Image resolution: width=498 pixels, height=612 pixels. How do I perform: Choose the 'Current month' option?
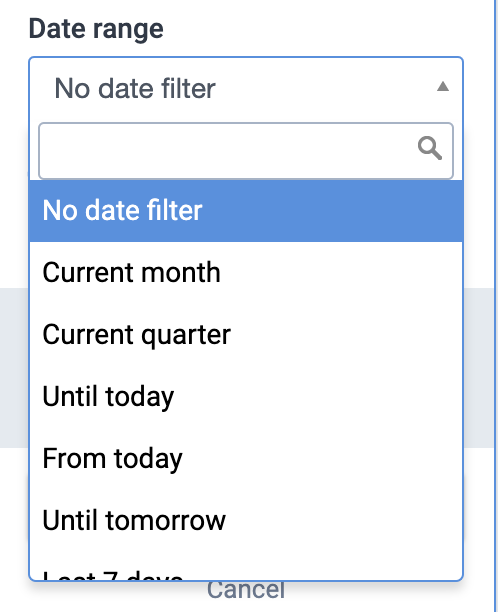[246, 272]
